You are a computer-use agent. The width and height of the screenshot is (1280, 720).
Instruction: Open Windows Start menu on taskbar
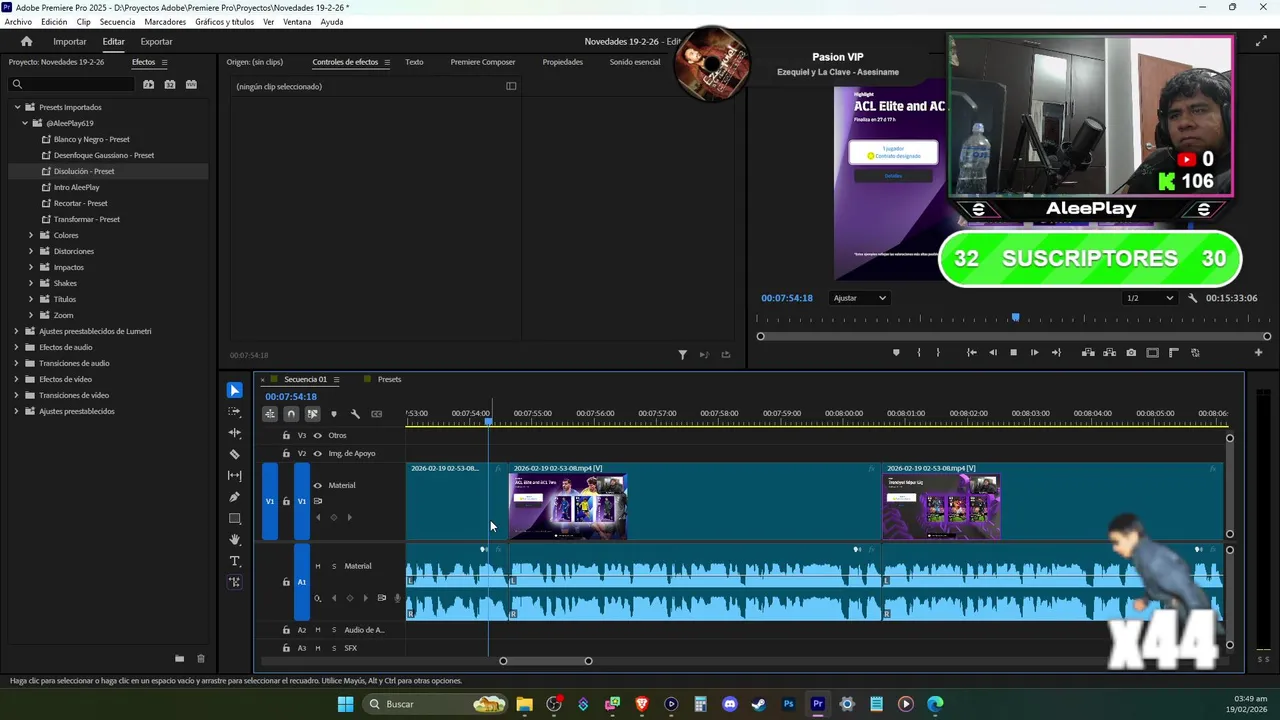click(x=345, y=704)
